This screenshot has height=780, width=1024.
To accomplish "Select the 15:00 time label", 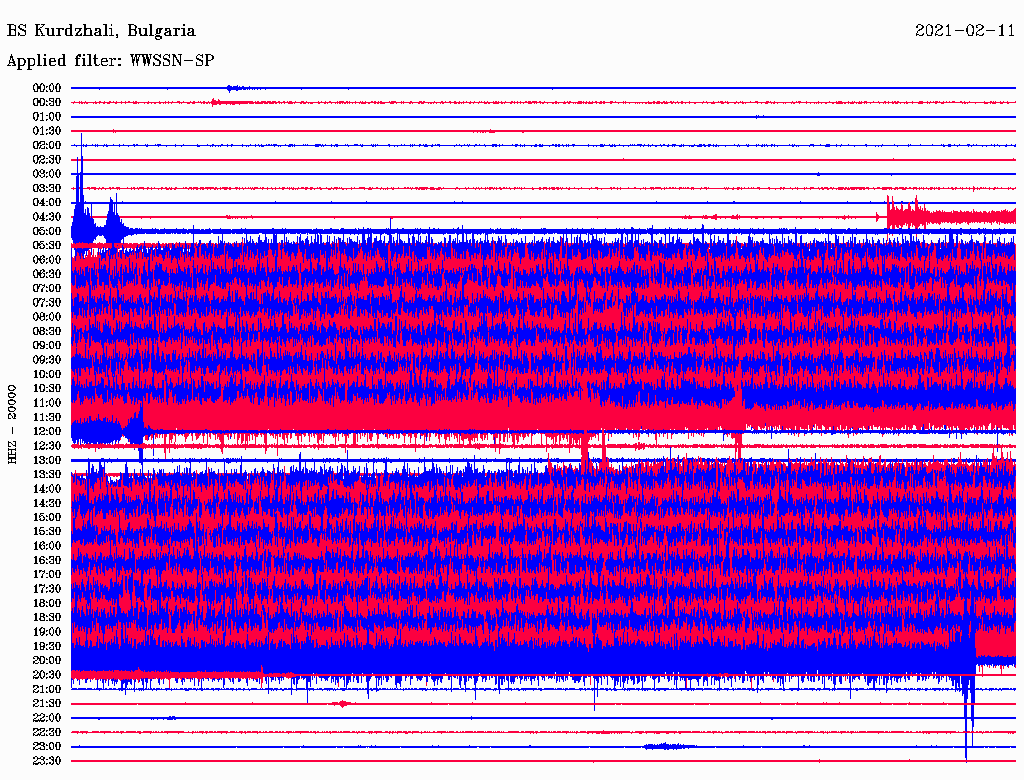I will (x=47, y=517).
